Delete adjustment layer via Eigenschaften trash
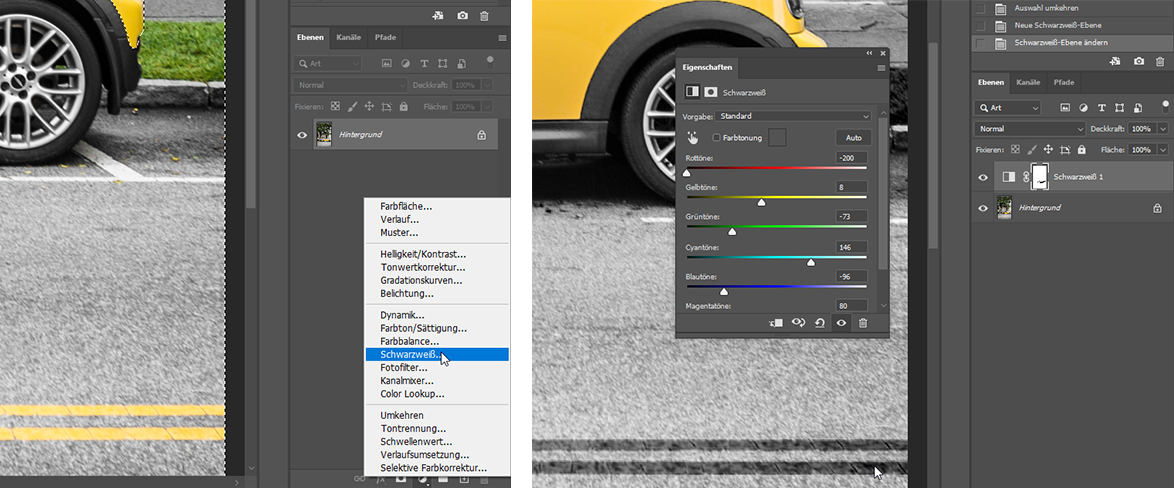 click(863, 323)
